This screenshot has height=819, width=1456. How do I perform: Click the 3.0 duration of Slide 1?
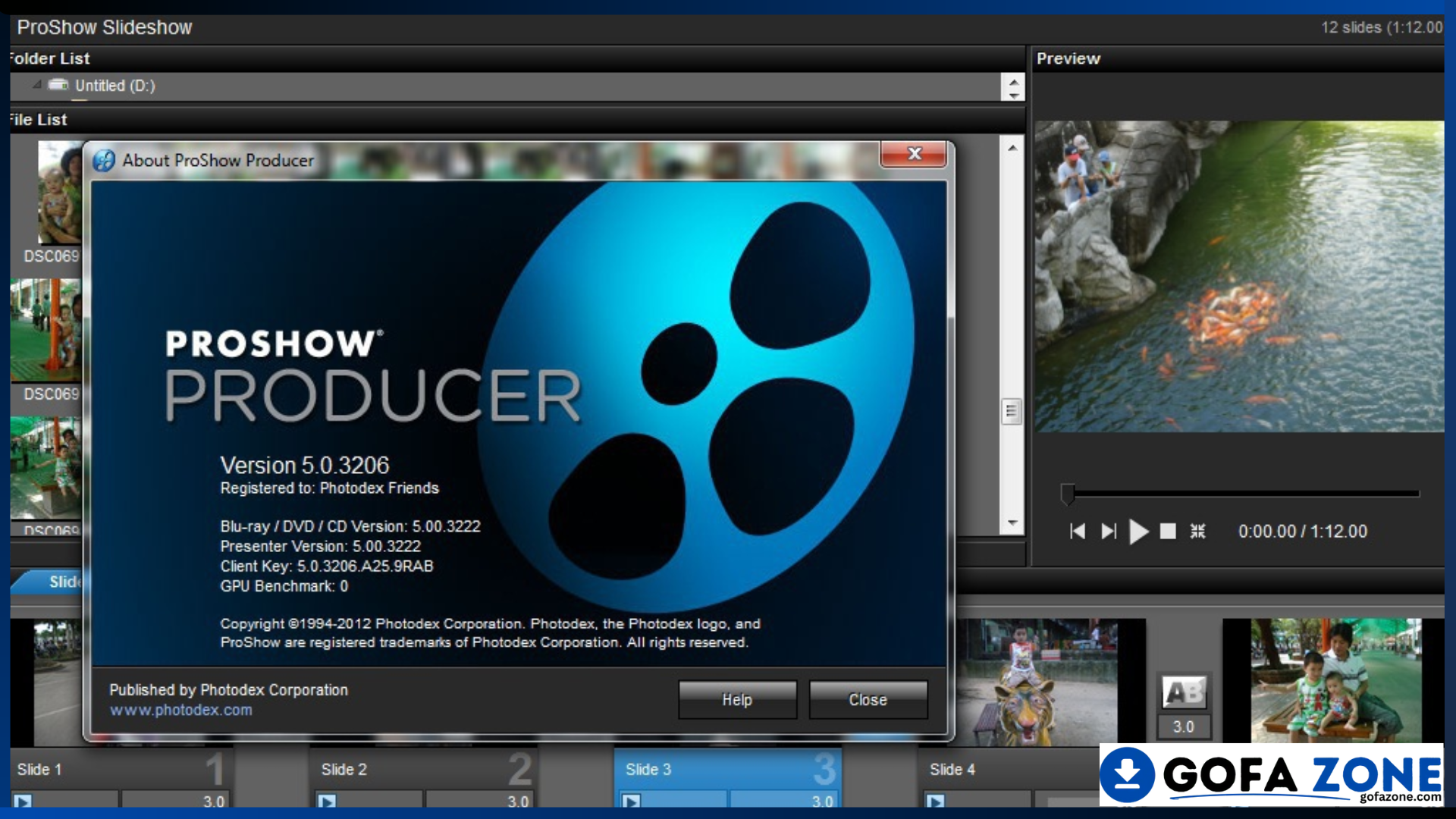coord(213,801)
